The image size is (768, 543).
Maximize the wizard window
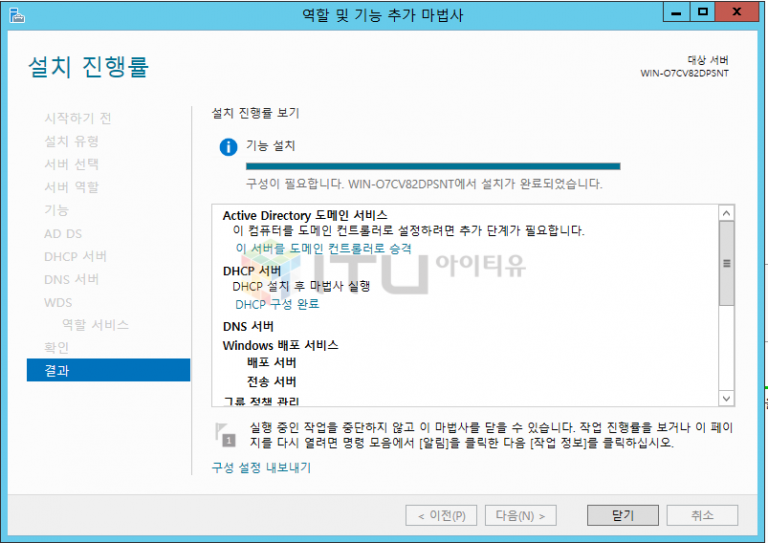point(703,13)
